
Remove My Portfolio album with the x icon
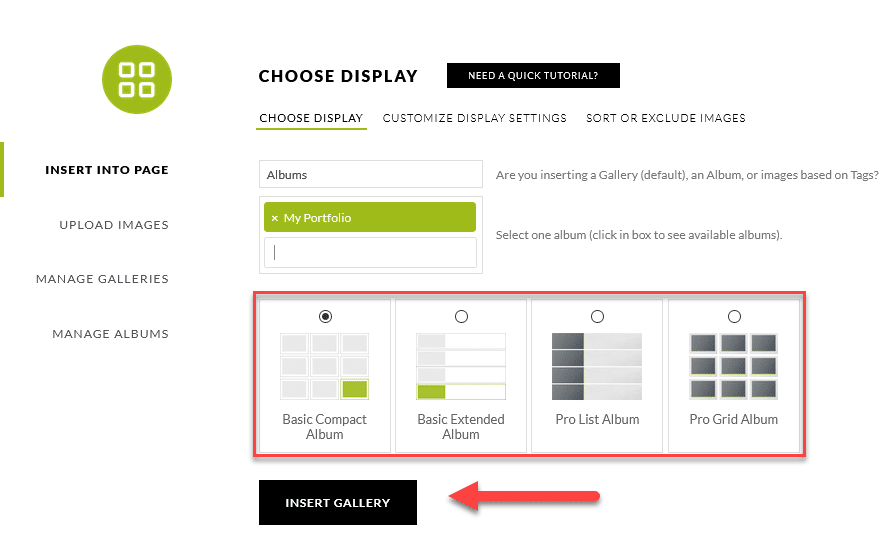tap(275, 218)
